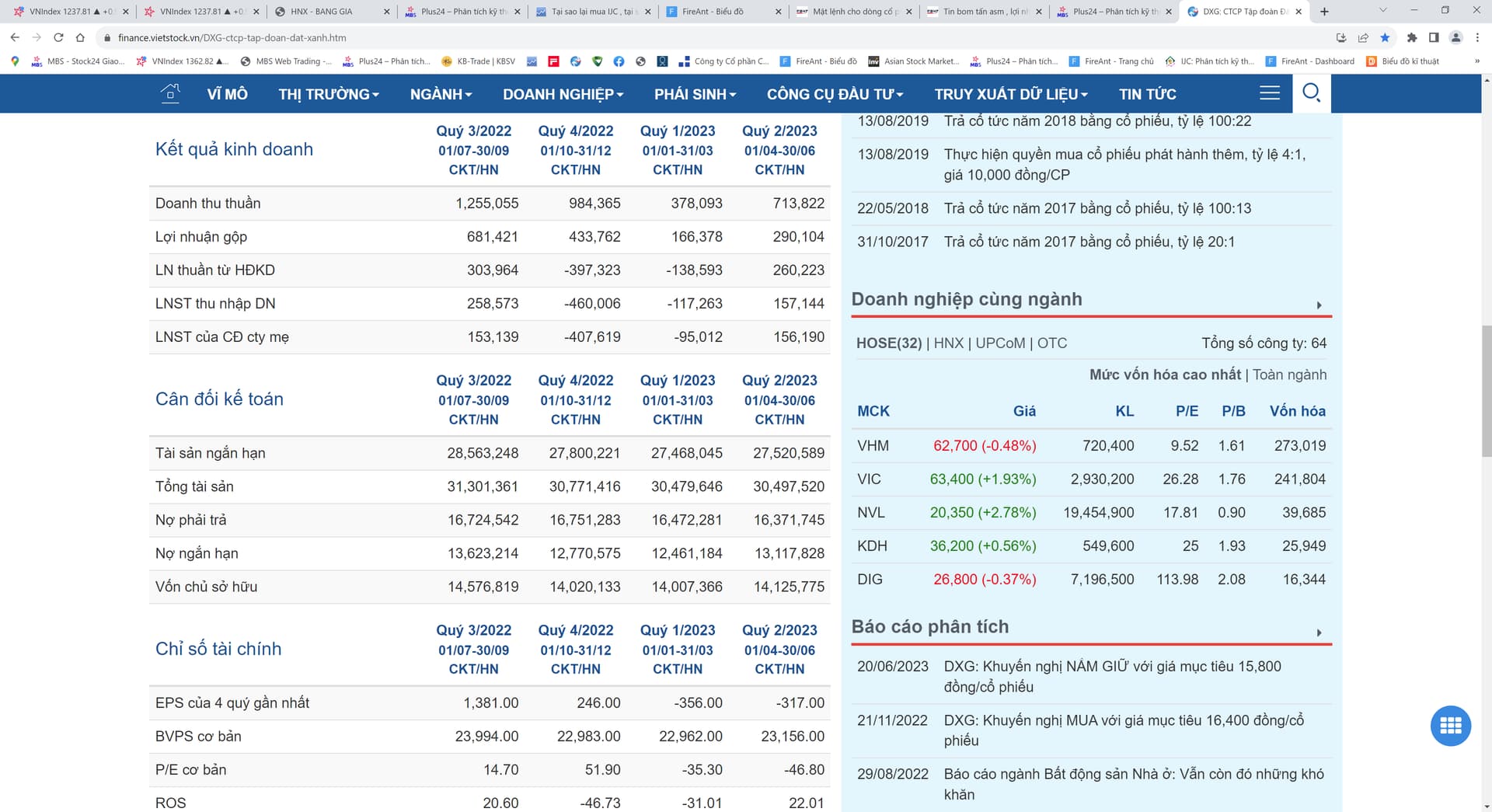Open the search magnifier icon
Image resolution: width=1492 pixels, height=812 pixels.
pos(1311,93)
